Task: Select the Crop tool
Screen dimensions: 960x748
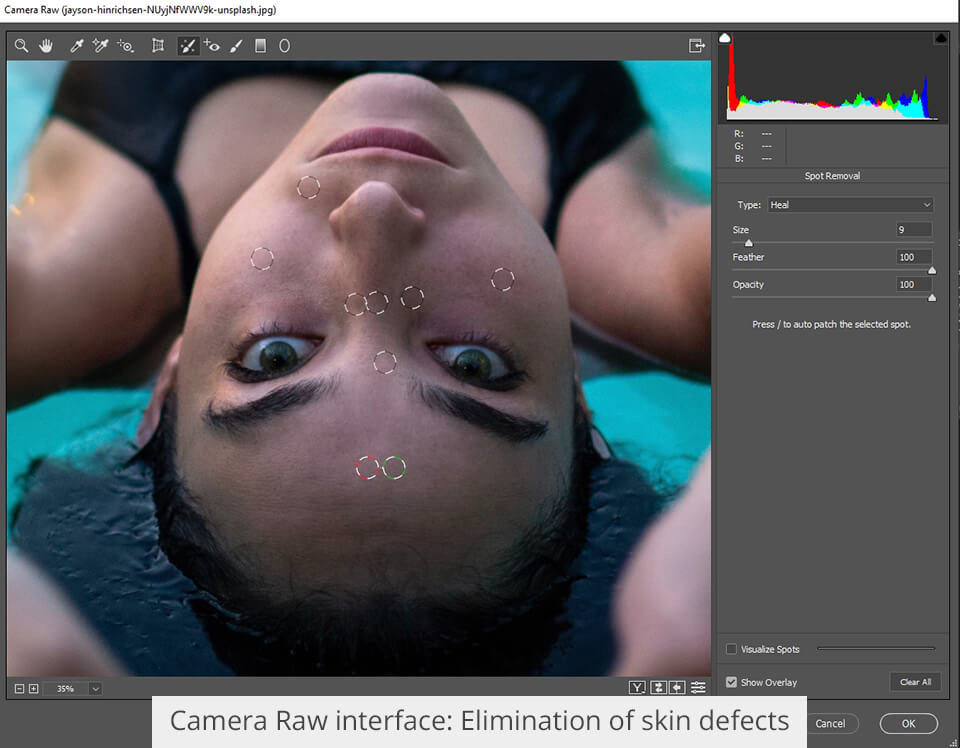Action: pos(158,45)
